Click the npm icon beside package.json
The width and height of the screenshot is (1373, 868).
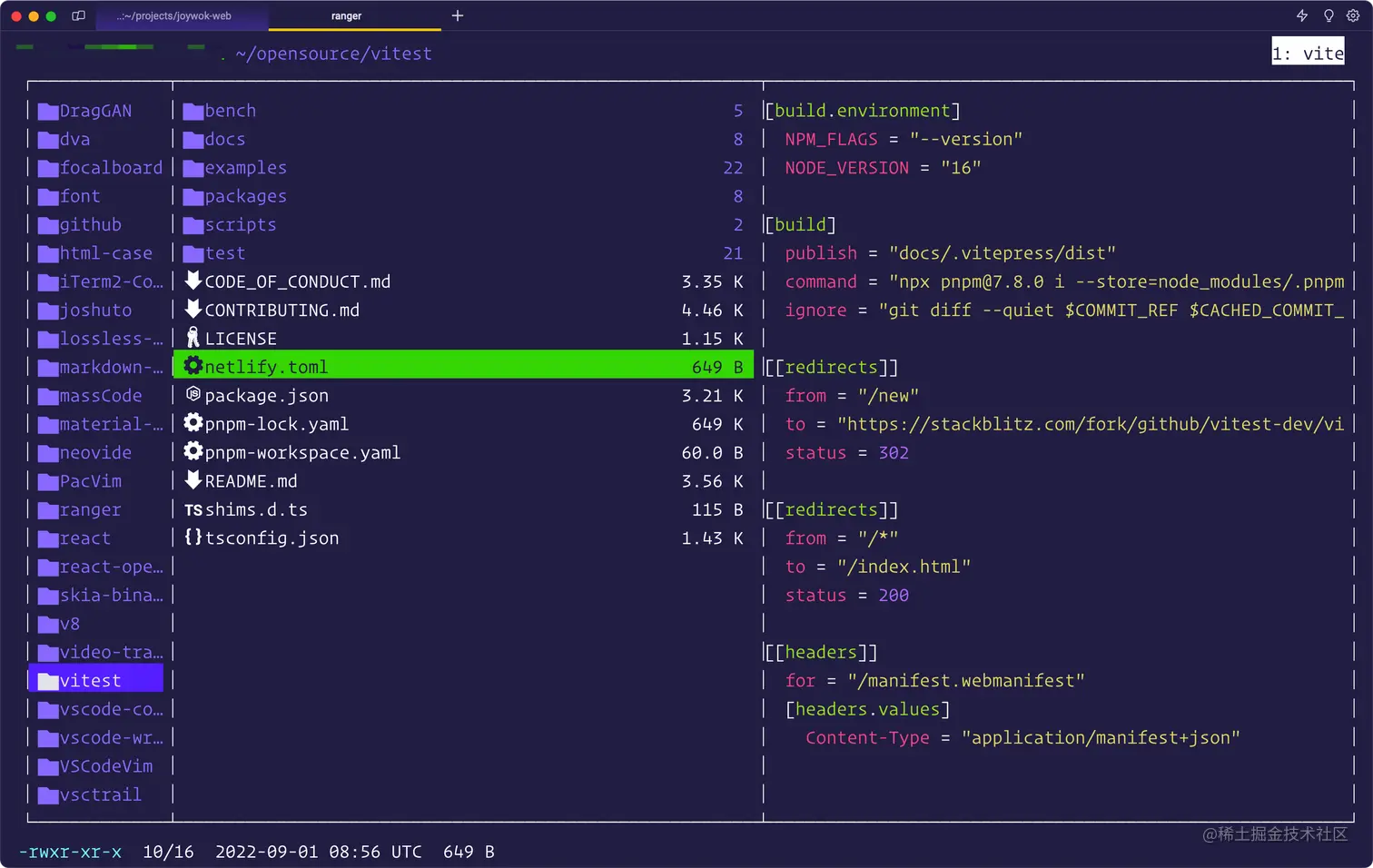pyautogui.click(x=192, y=395)
